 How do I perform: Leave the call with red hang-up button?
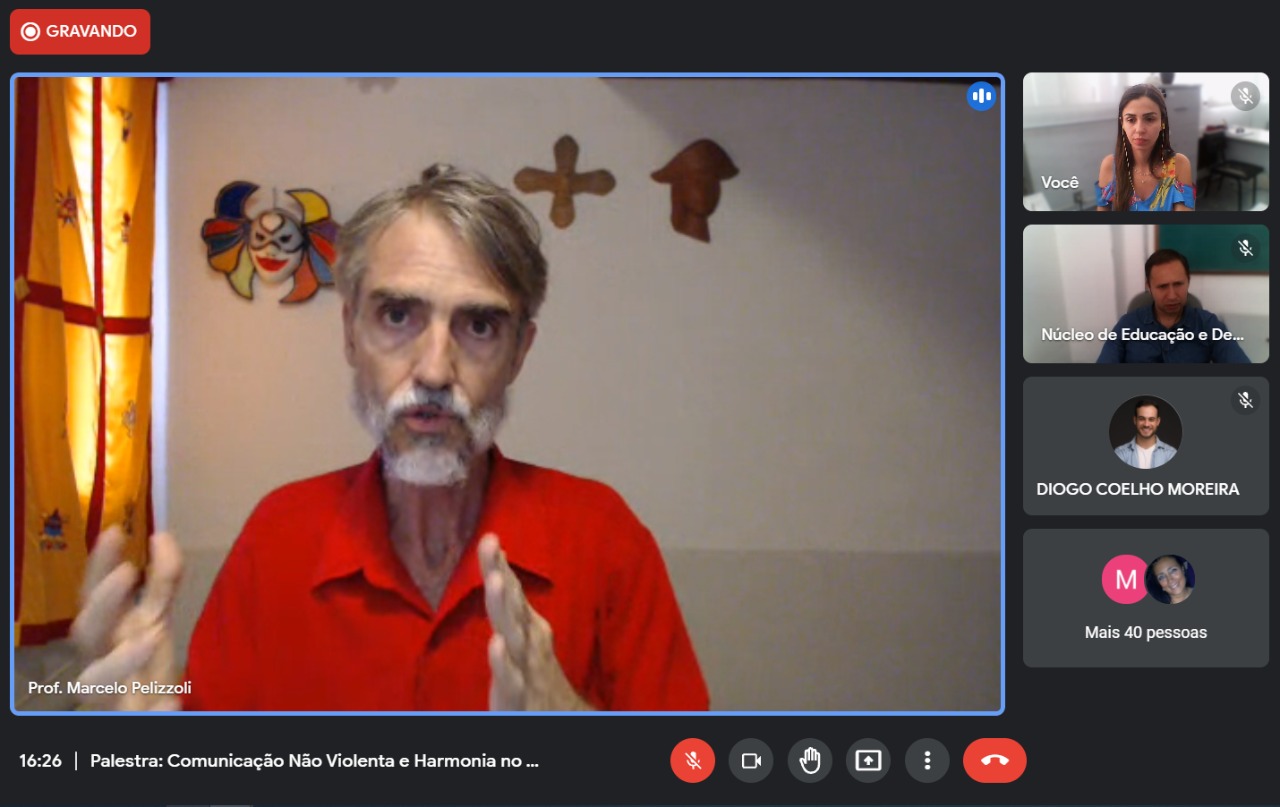[x=994, y=761]
